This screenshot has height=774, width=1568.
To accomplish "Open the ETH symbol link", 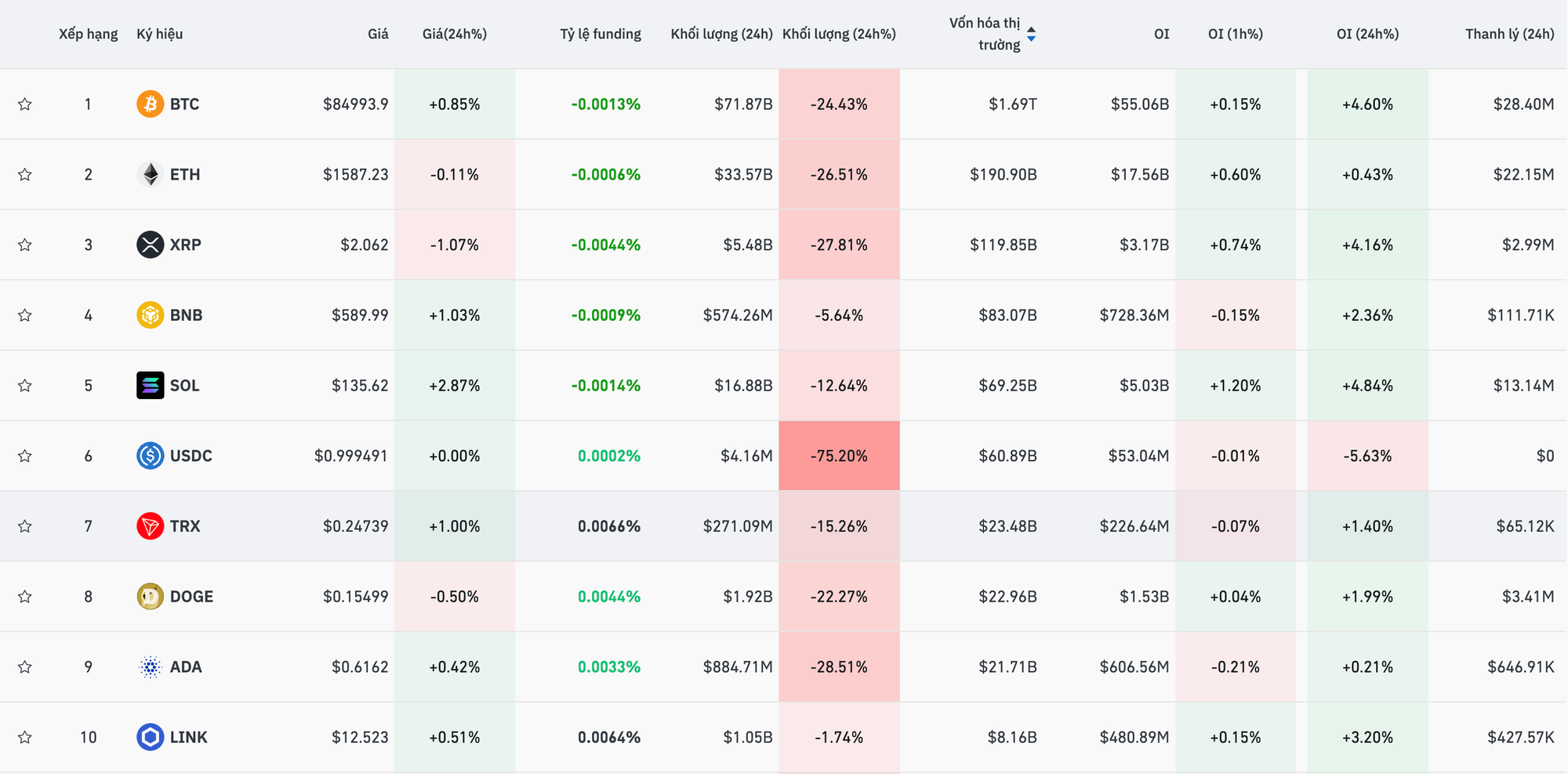I will 185,174.
